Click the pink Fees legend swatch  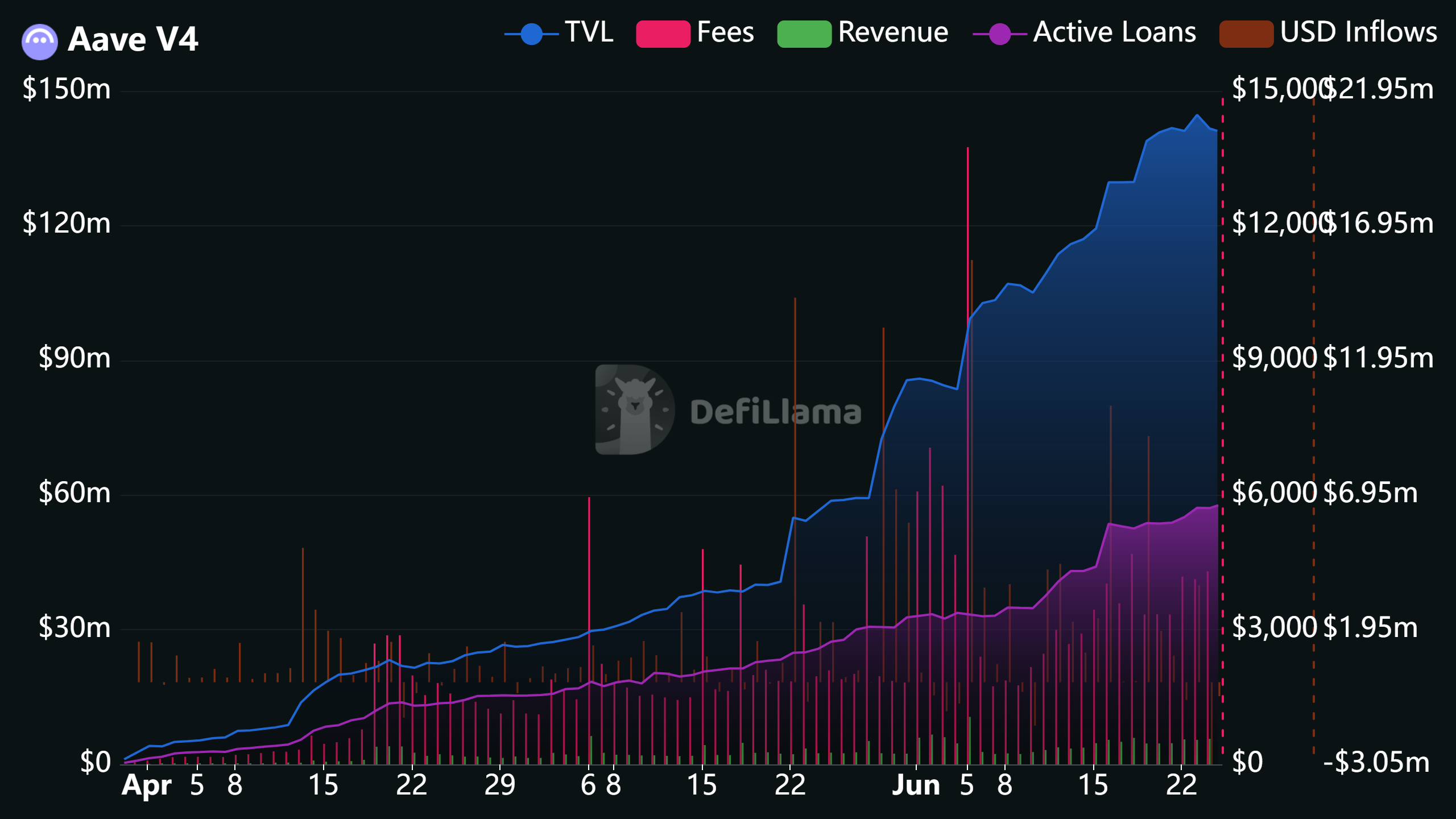(x=663, y=34)
